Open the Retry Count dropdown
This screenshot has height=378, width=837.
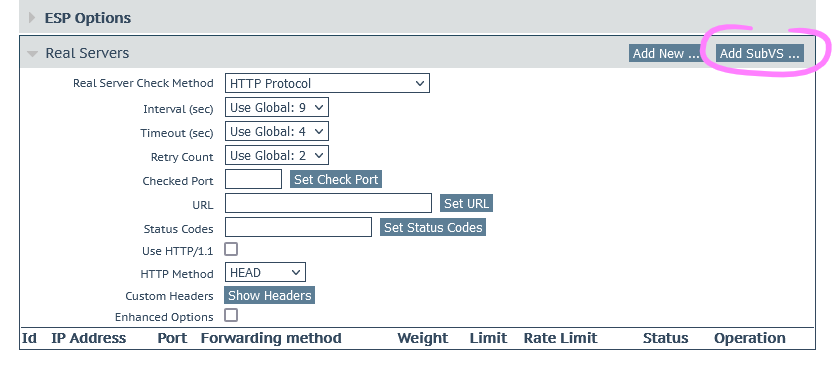point(277,155)
